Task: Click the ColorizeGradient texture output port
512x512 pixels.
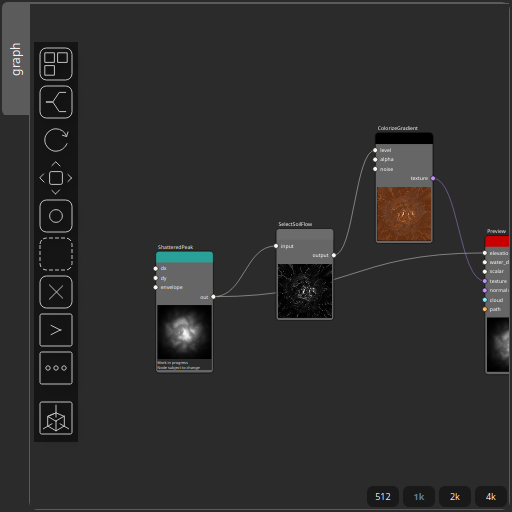Action: (x=433, y=178)
